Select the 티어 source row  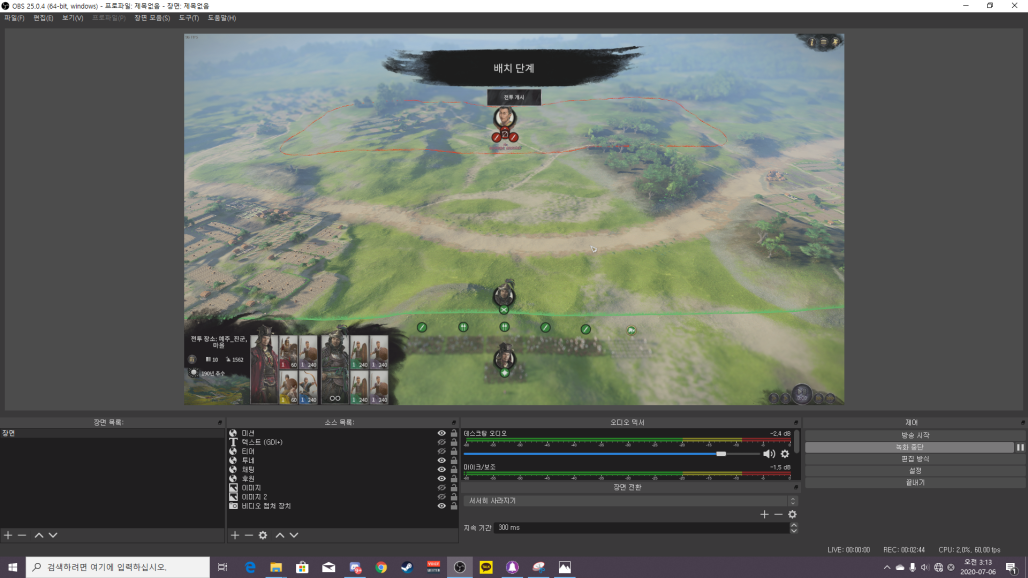(342, 452)
